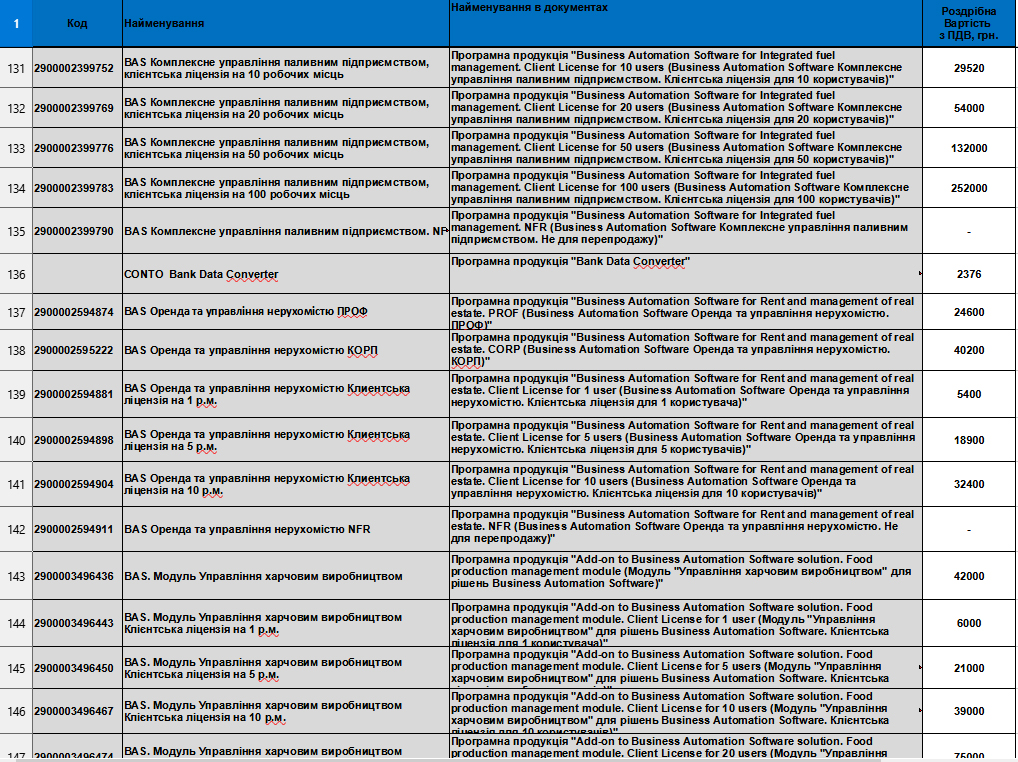Image resolution: width=1018 pixels, height=762 pixels.
Task: Click code cell 2900002399752
Action: coord(77,68)
